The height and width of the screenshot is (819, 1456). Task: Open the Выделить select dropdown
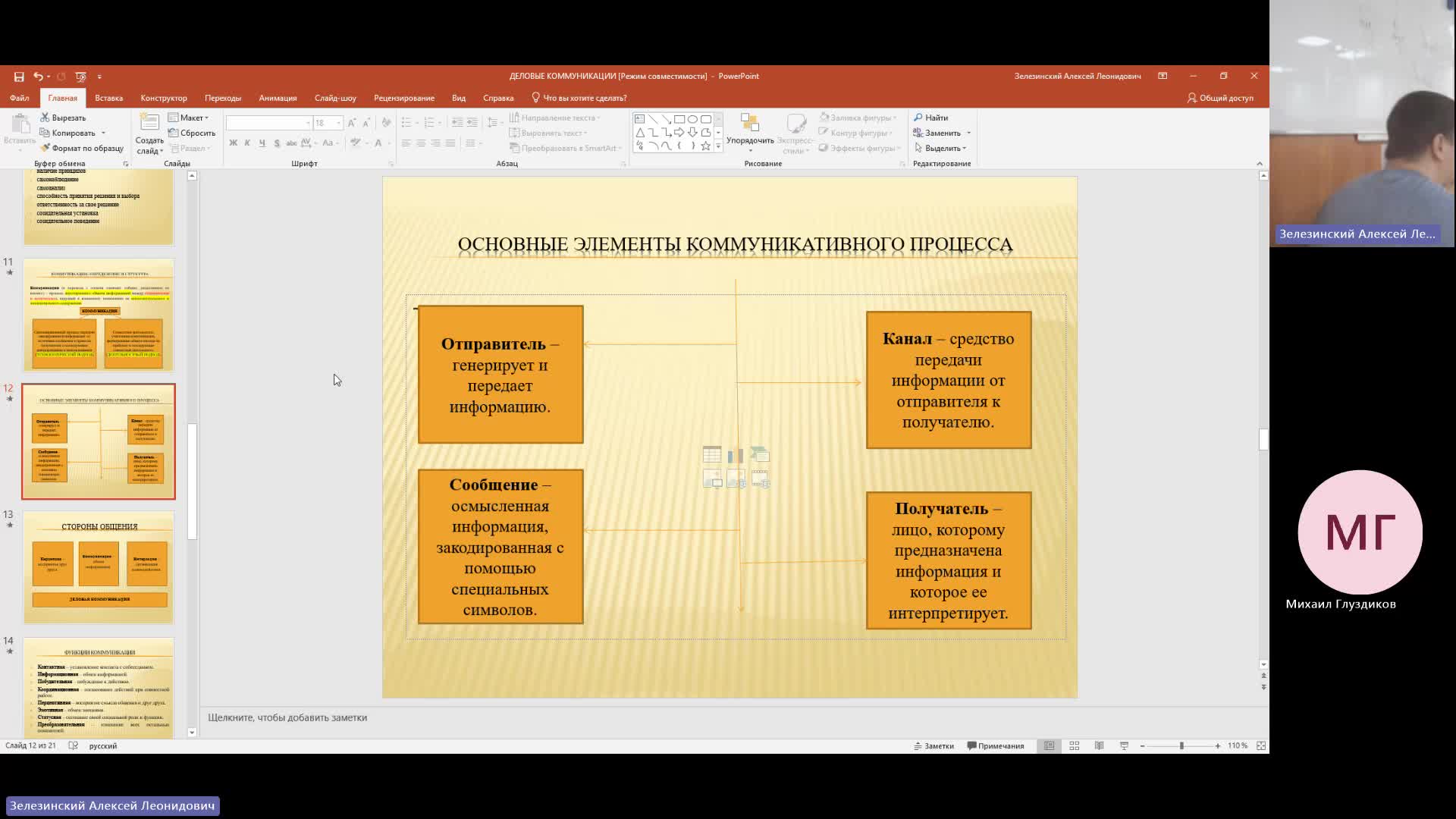click(940, 148)
